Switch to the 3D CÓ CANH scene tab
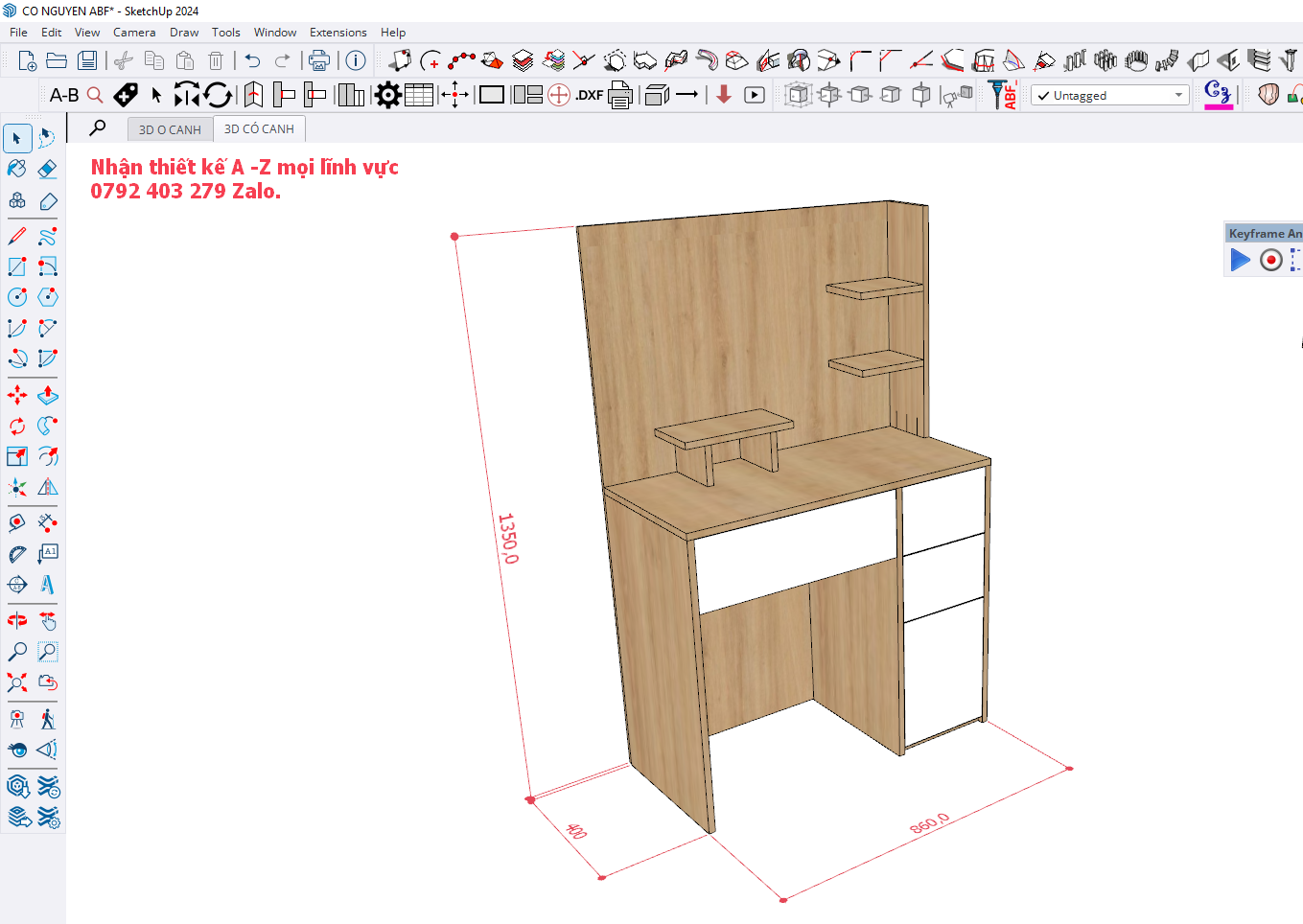 [x=259, y=129]
